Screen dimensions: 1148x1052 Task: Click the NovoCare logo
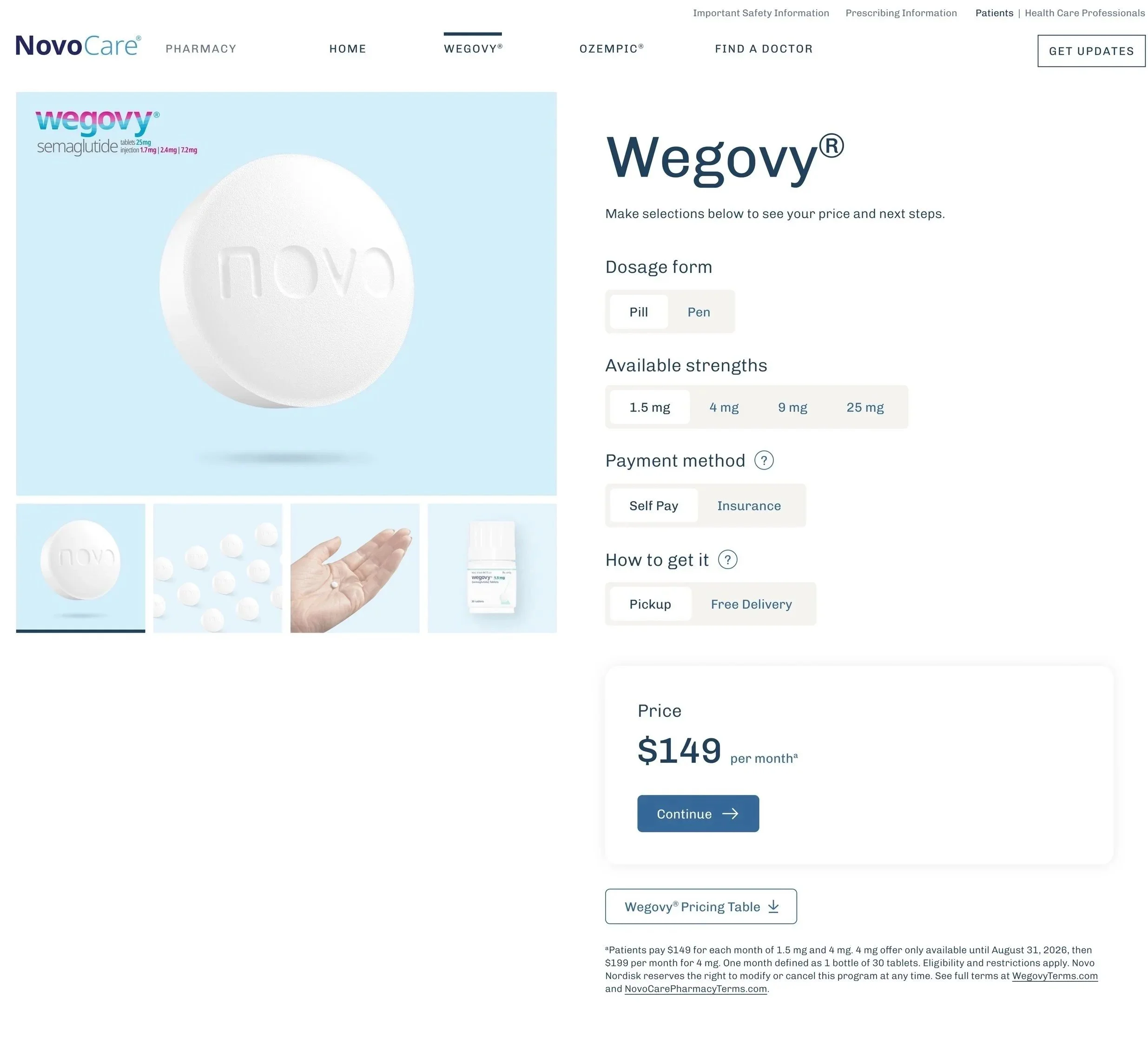[78, 46]
